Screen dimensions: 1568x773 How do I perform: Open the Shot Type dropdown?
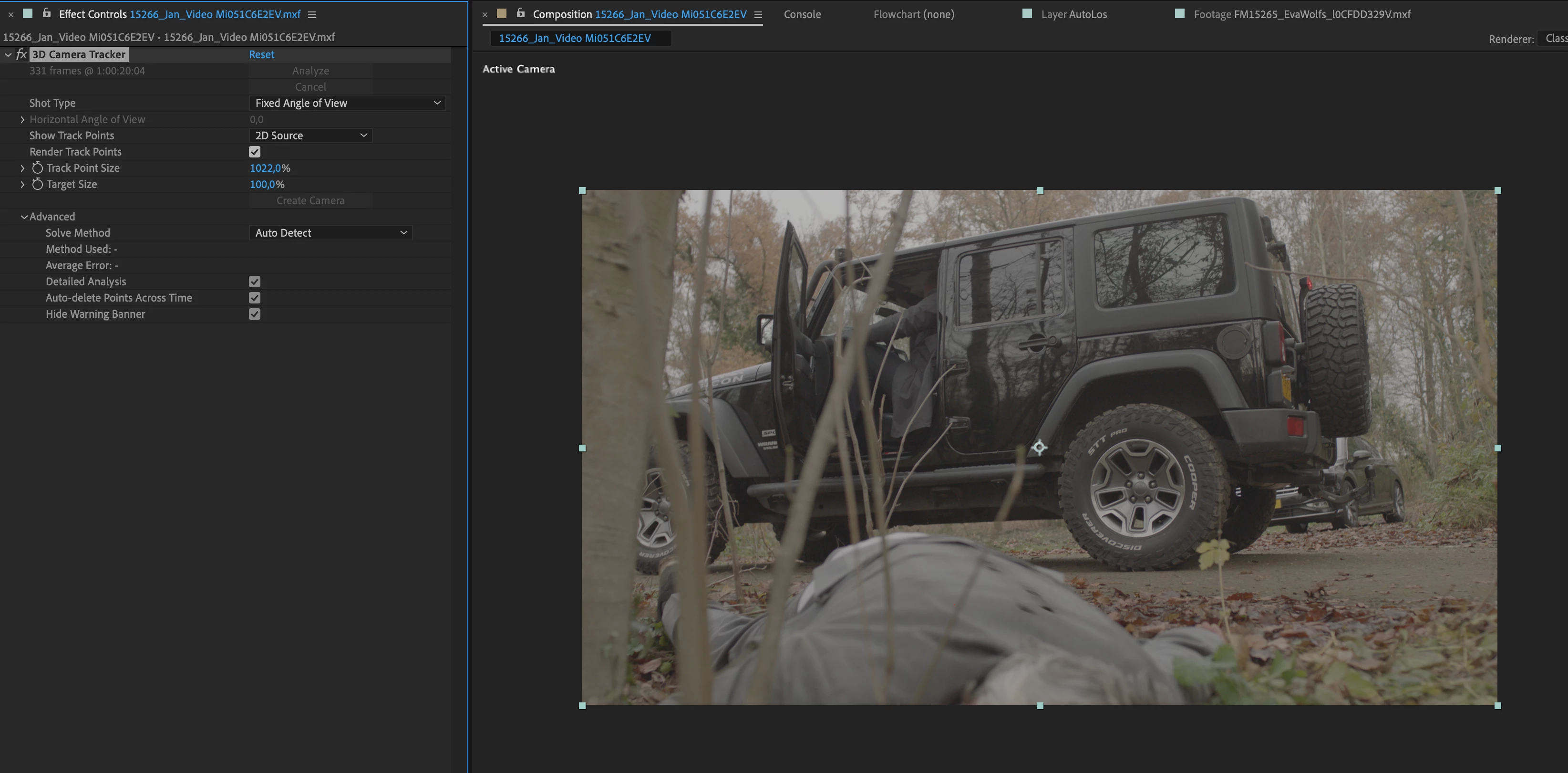tap(347, 103)
